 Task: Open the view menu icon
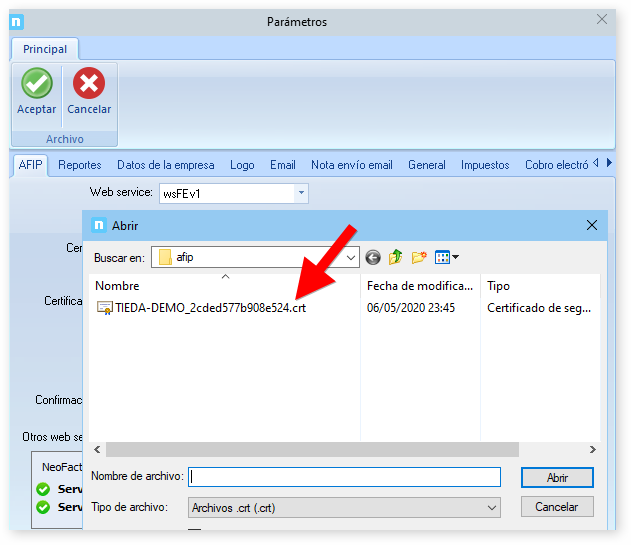[446, 258]
